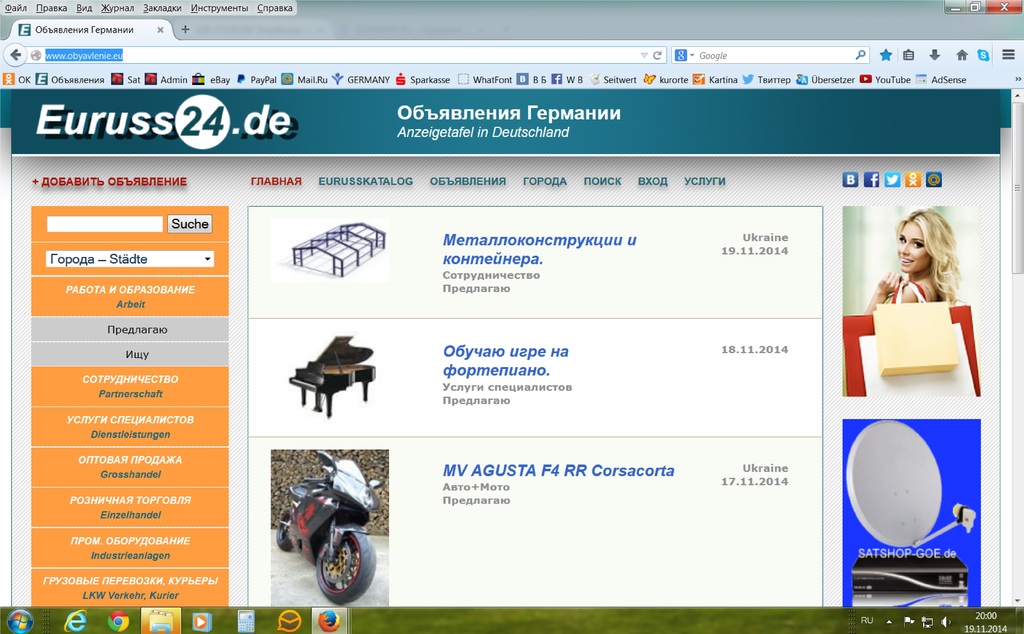Open the Файл menu
The image size is (1024, 634).
[16, 8]
